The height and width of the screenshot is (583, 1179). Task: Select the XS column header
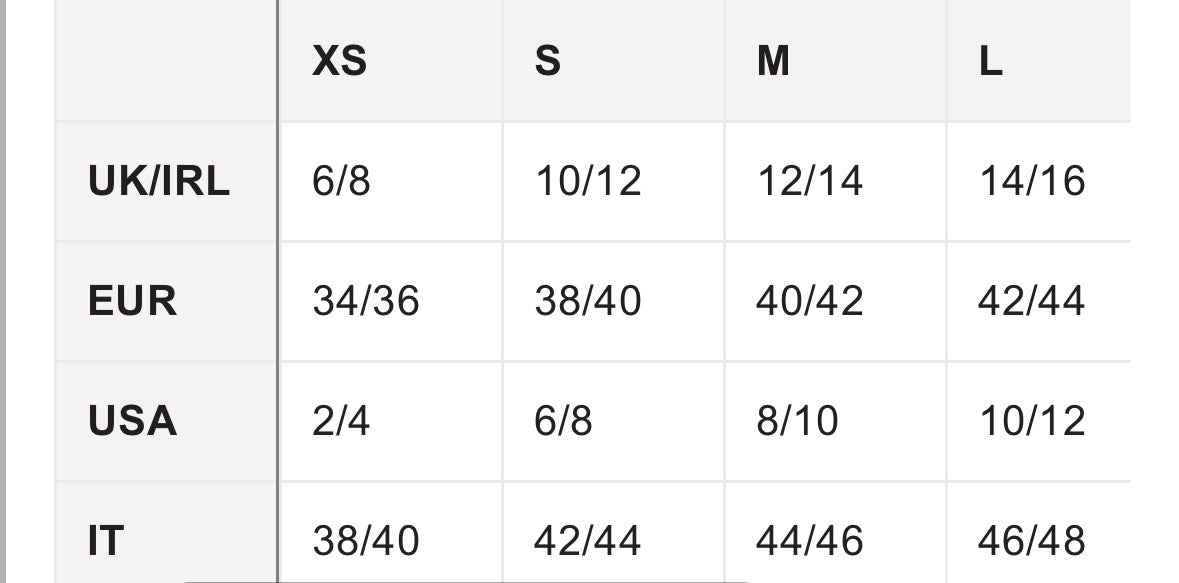[390, 60]
